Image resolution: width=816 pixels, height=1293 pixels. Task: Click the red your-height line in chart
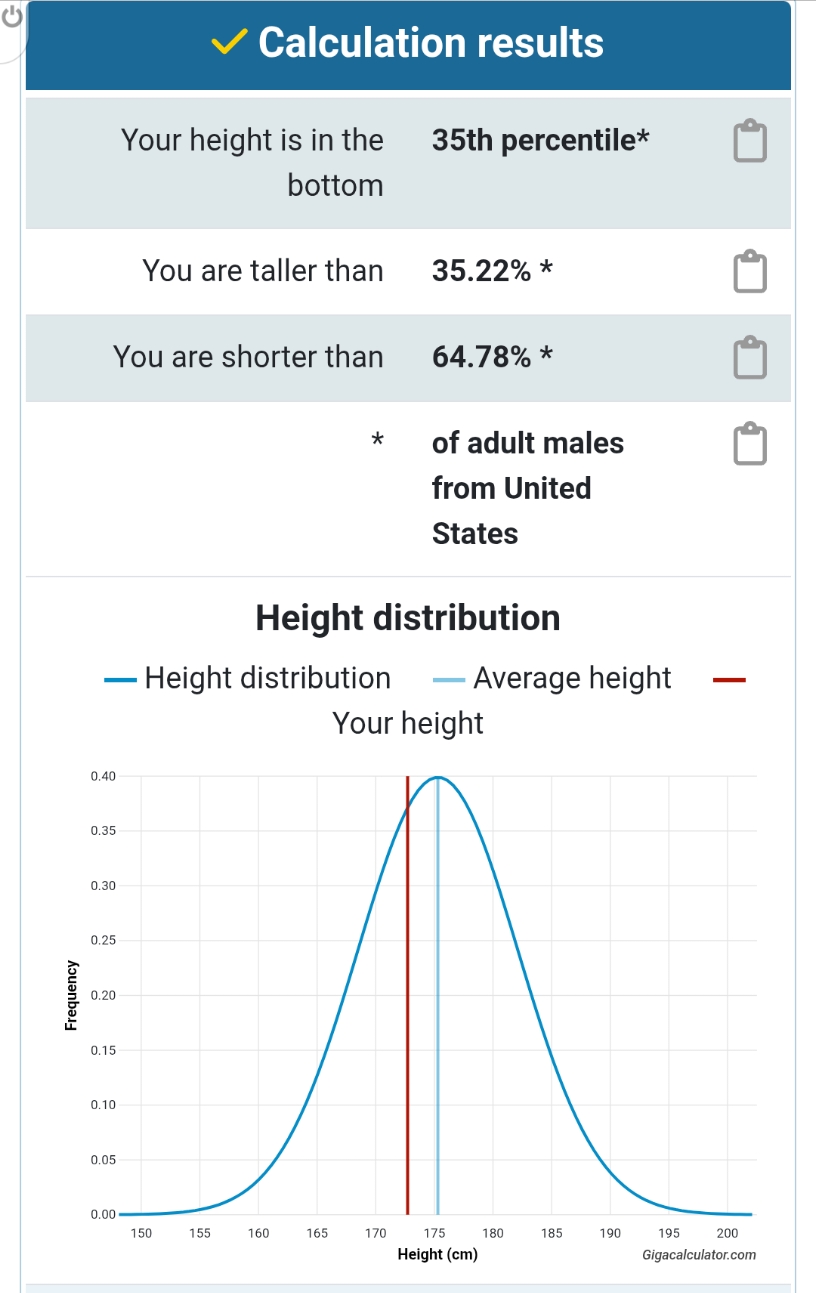point(407,1000)
